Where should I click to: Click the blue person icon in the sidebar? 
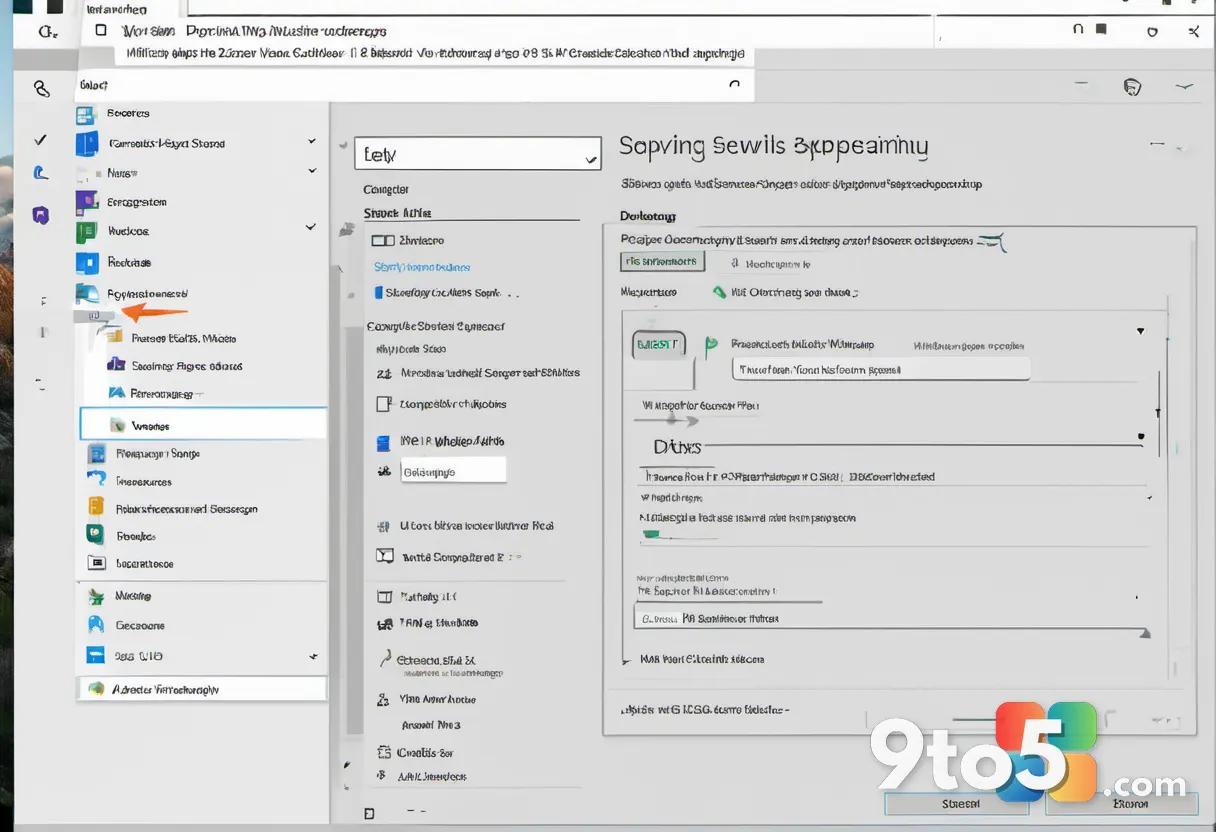[96, 625]
